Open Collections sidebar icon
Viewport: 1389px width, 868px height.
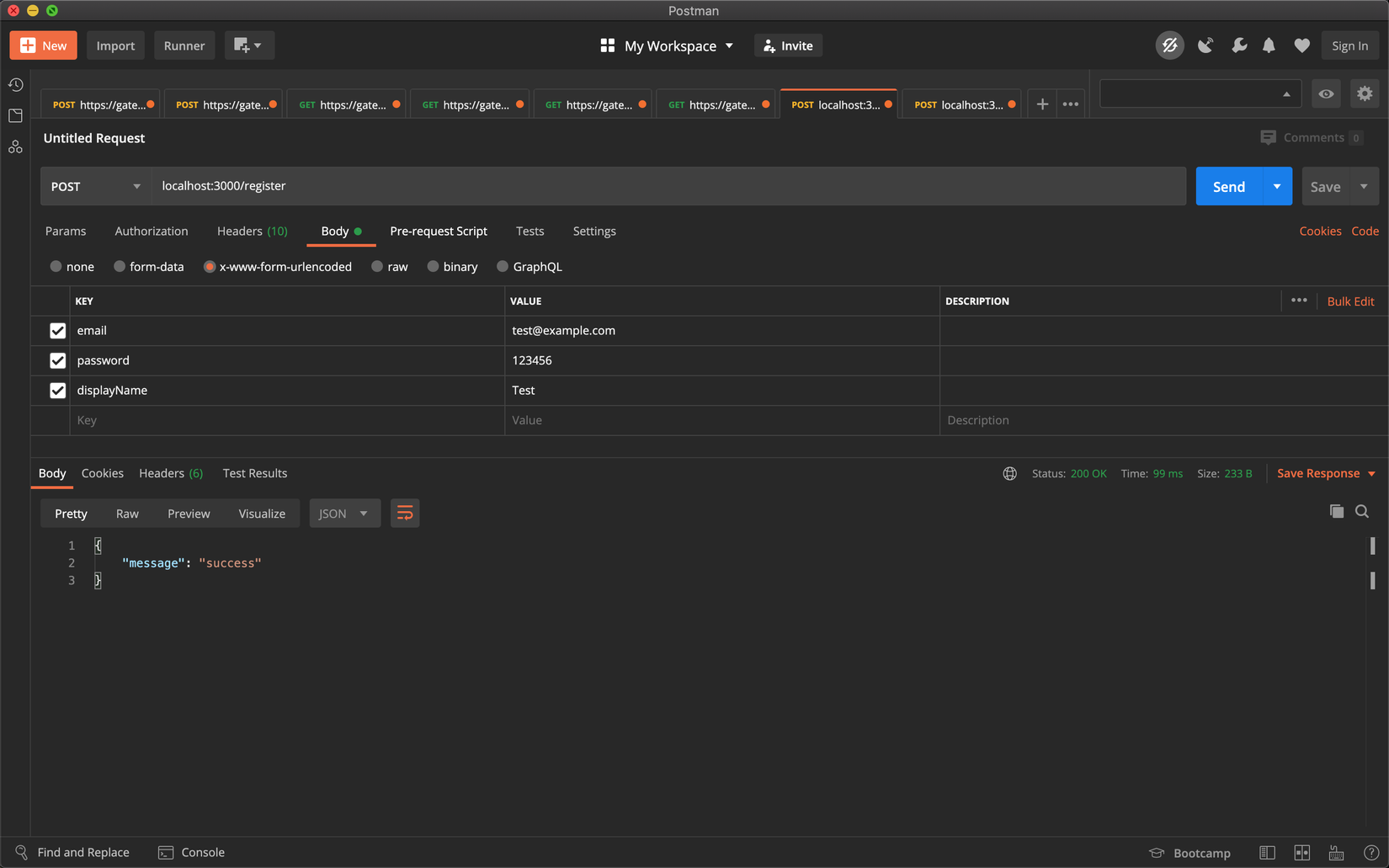[x=15, y=115]
